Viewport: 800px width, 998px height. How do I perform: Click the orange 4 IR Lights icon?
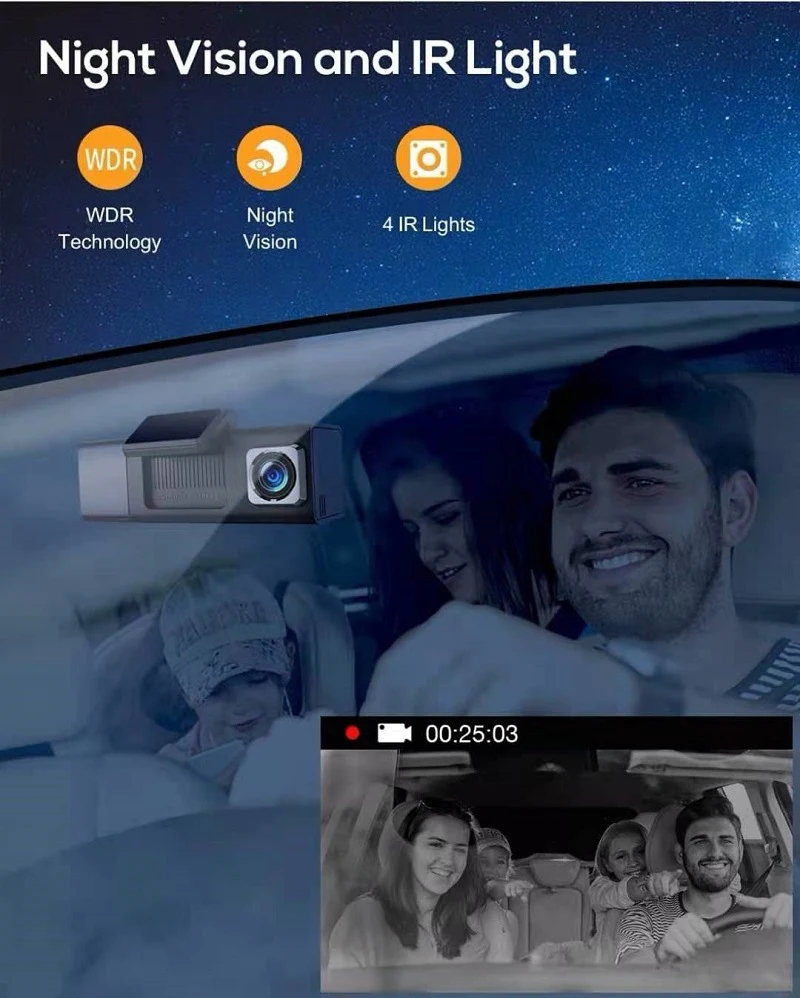tap(428, 158)
